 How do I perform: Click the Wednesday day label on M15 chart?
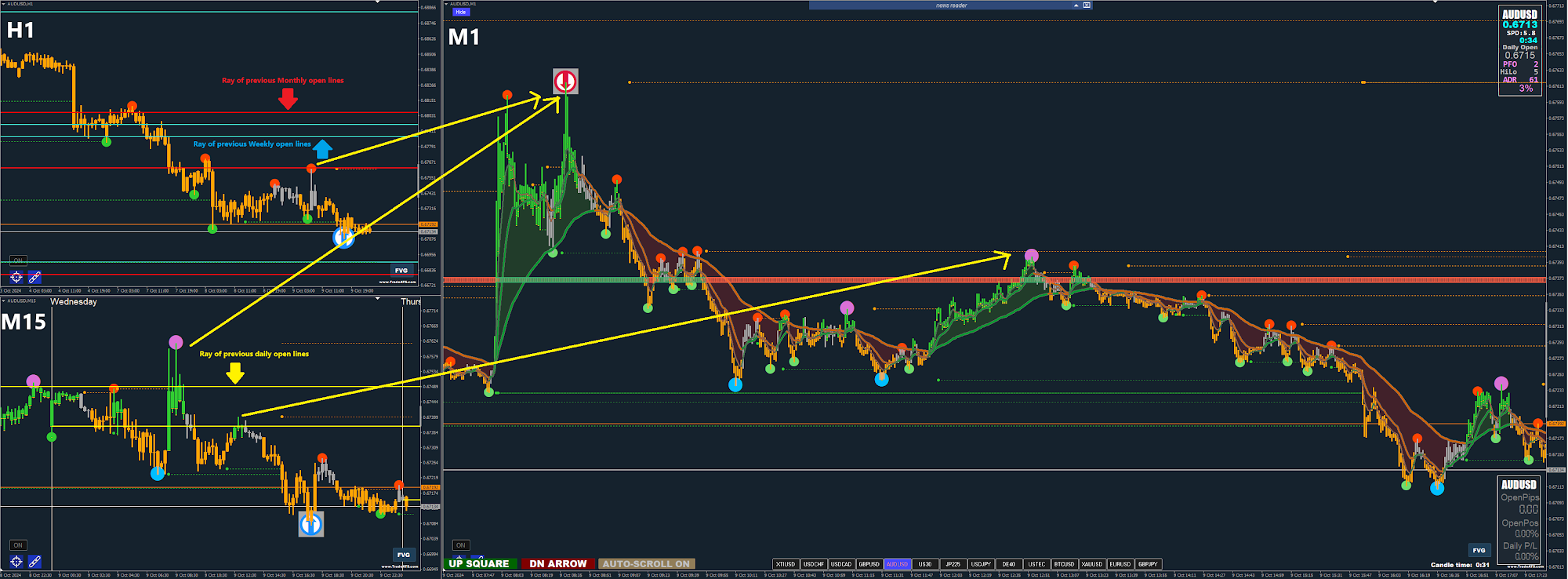pos(74,302)
